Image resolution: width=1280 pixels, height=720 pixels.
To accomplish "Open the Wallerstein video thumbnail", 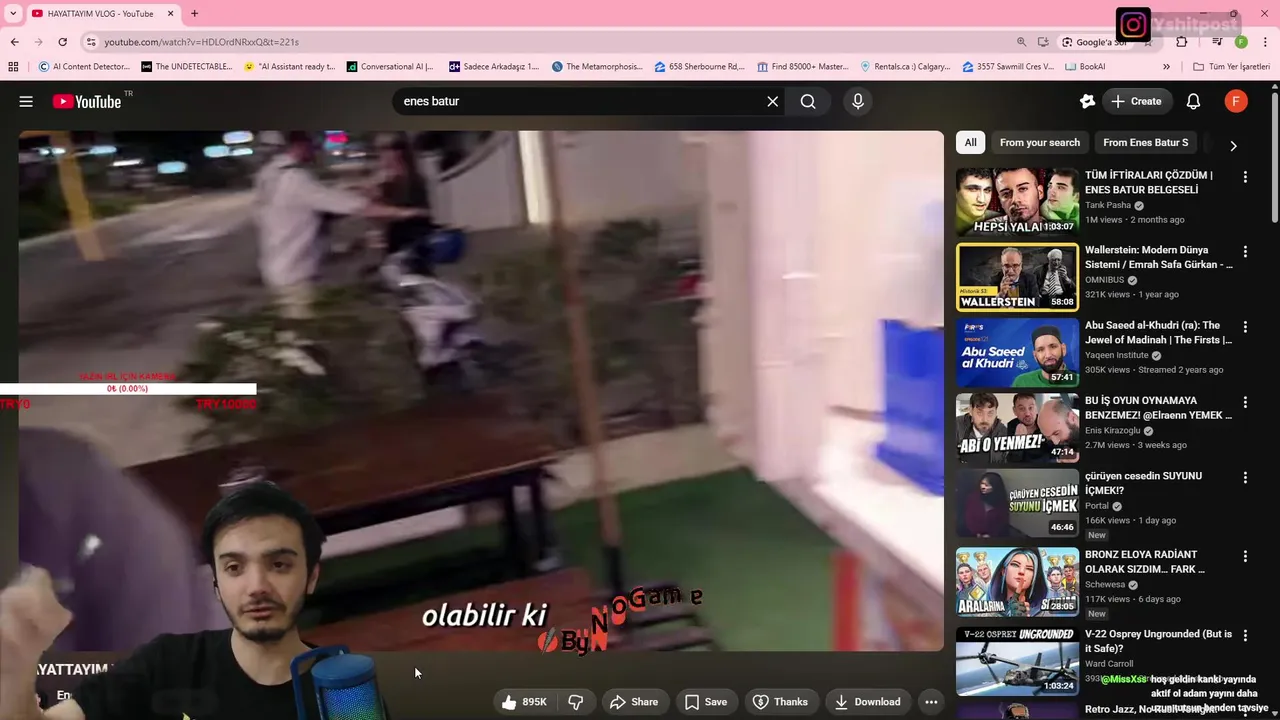I will [x=1017, y=277].
